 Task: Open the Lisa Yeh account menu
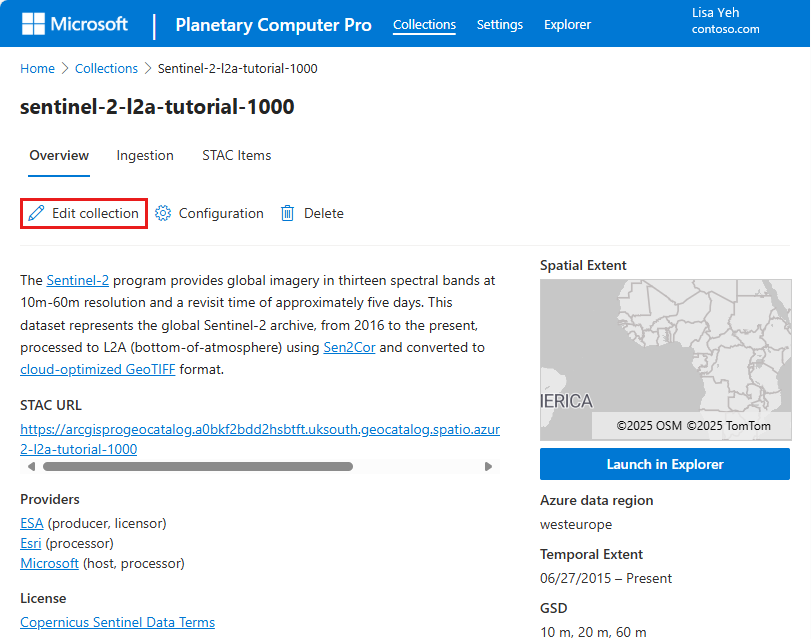(725, 21)
